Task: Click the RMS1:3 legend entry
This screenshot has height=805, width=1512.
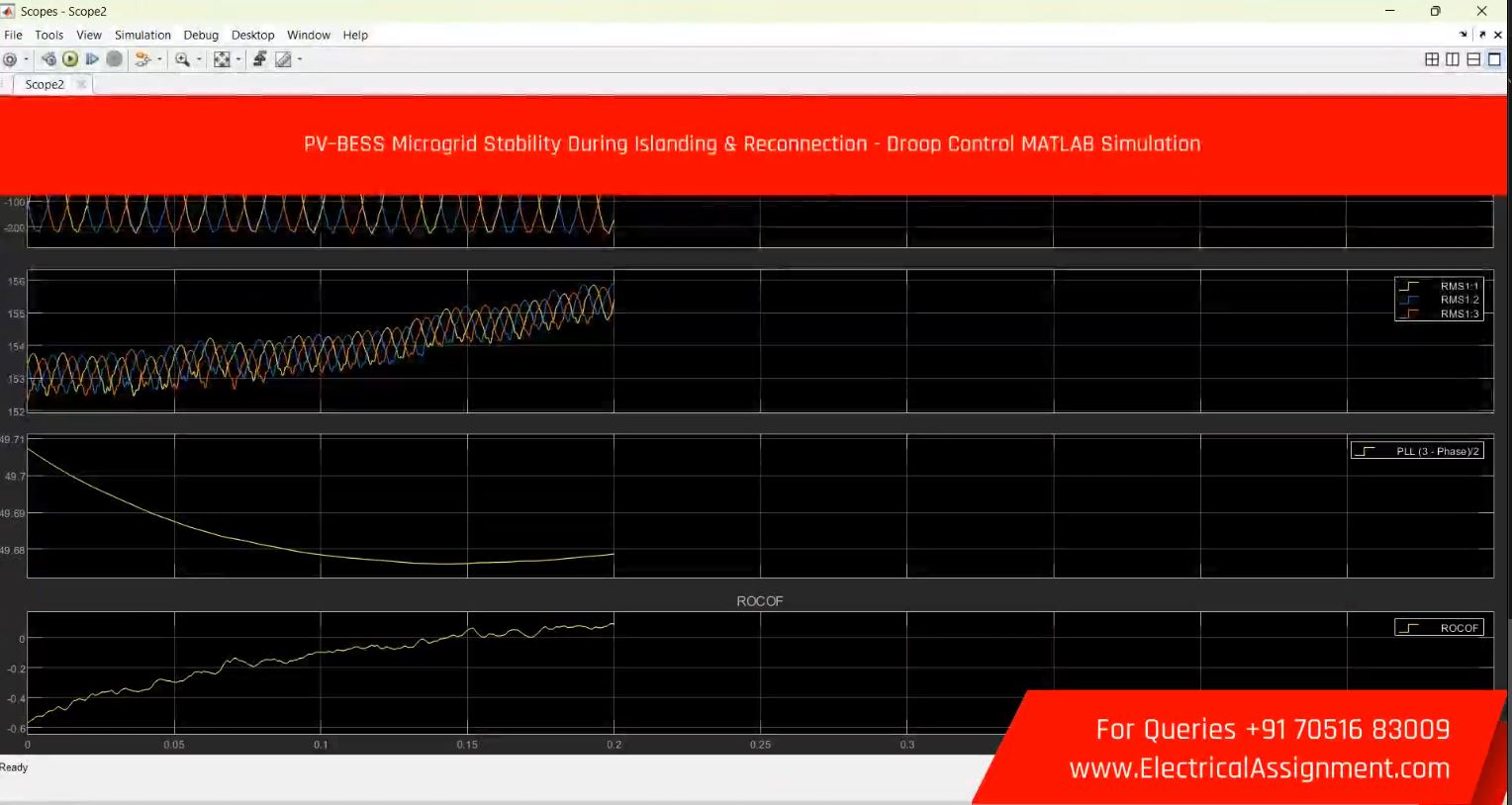Action: (1441, 313)
